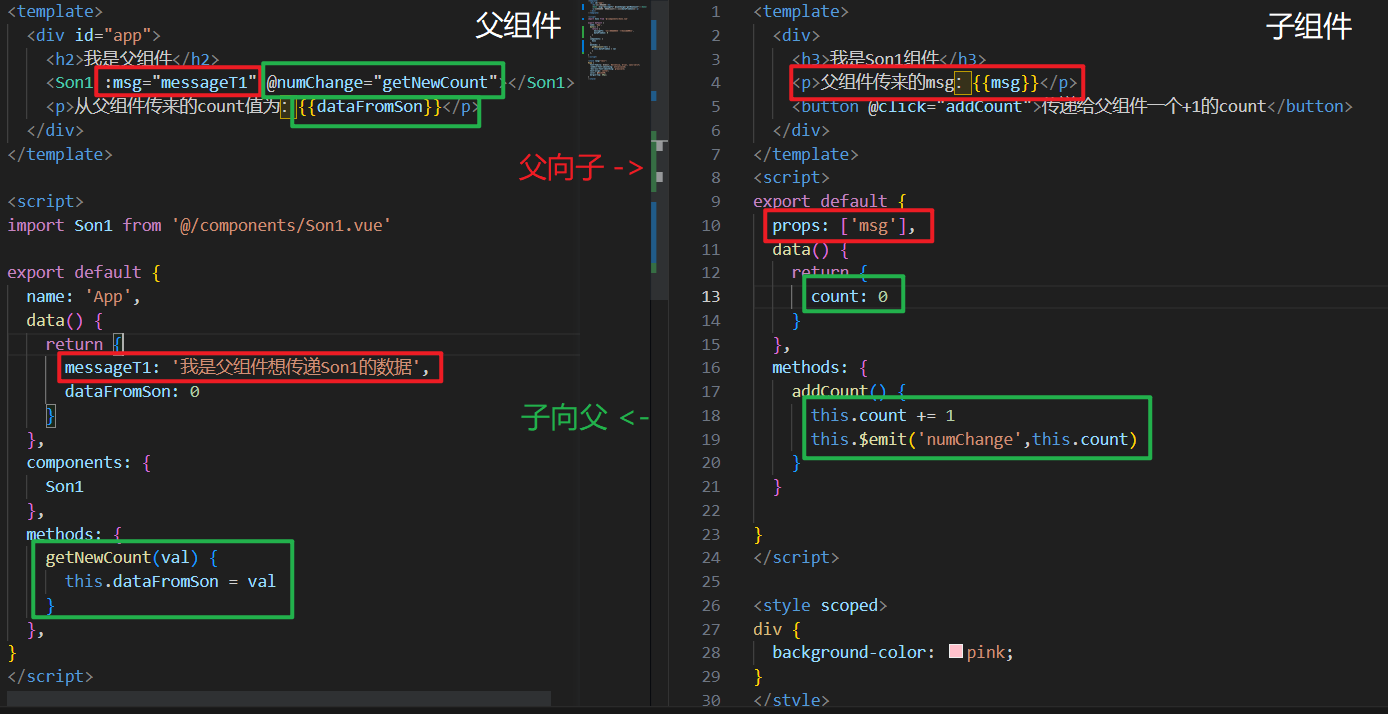Click the "name: 'App'," line
The image size is (1388, 714).
pyautogui.click(x=84, y=296)
